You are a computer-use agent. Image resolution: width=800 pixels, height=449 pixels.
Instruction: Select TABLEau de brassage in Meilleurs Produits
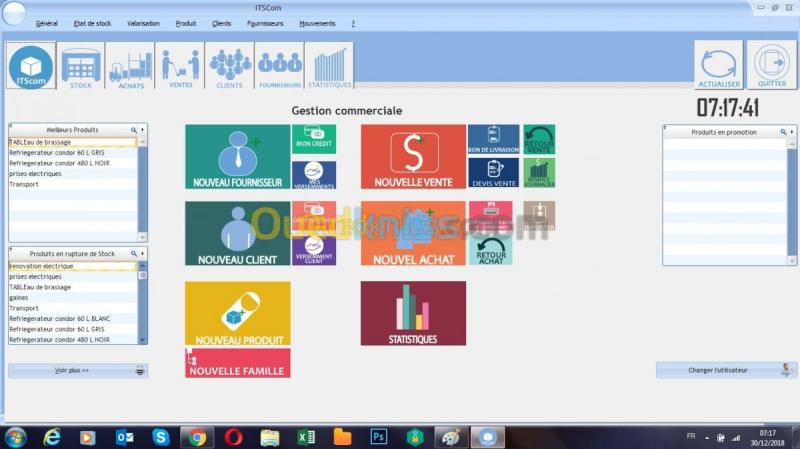(x=72, y=142)
